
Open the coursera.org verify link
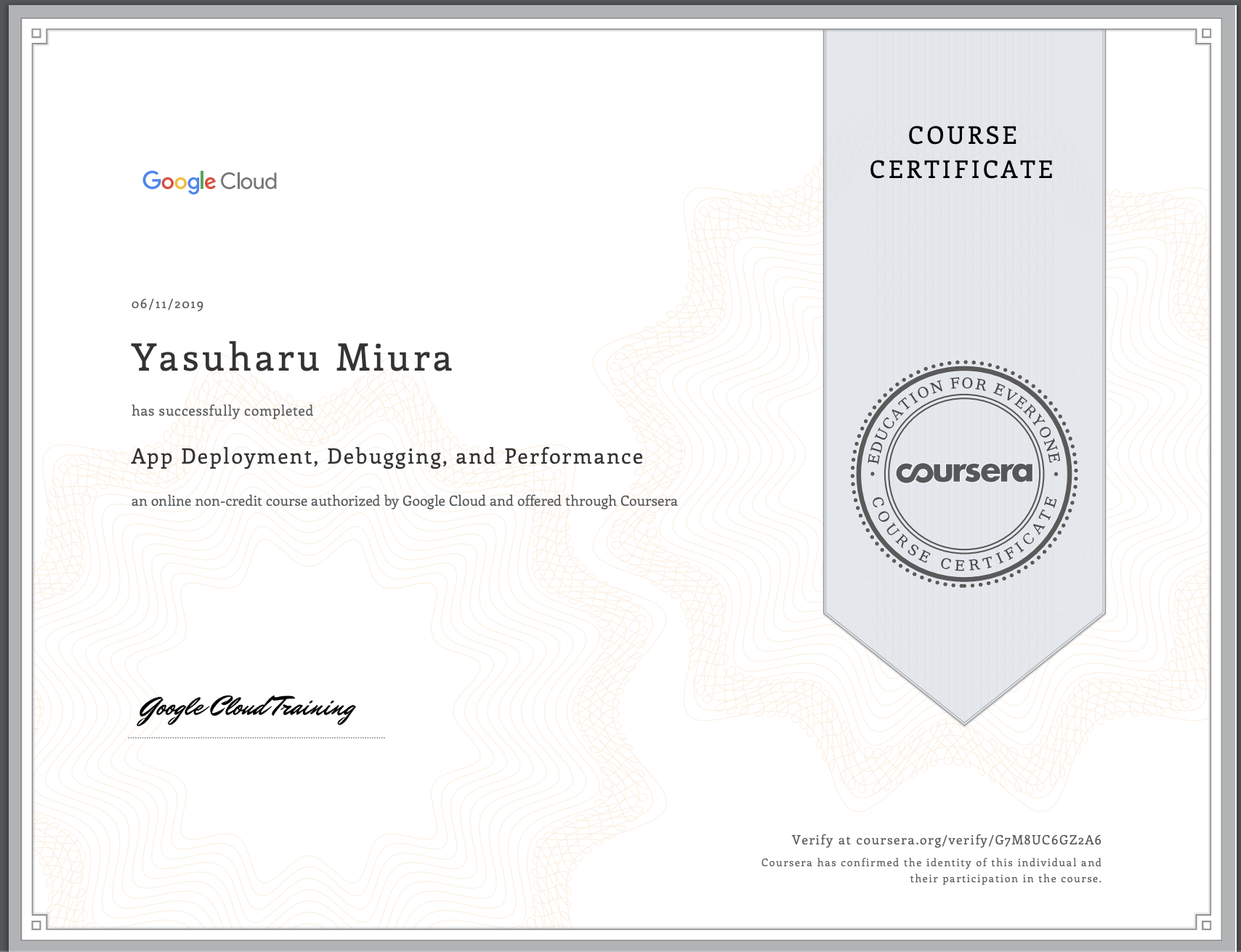click(979, 840)
